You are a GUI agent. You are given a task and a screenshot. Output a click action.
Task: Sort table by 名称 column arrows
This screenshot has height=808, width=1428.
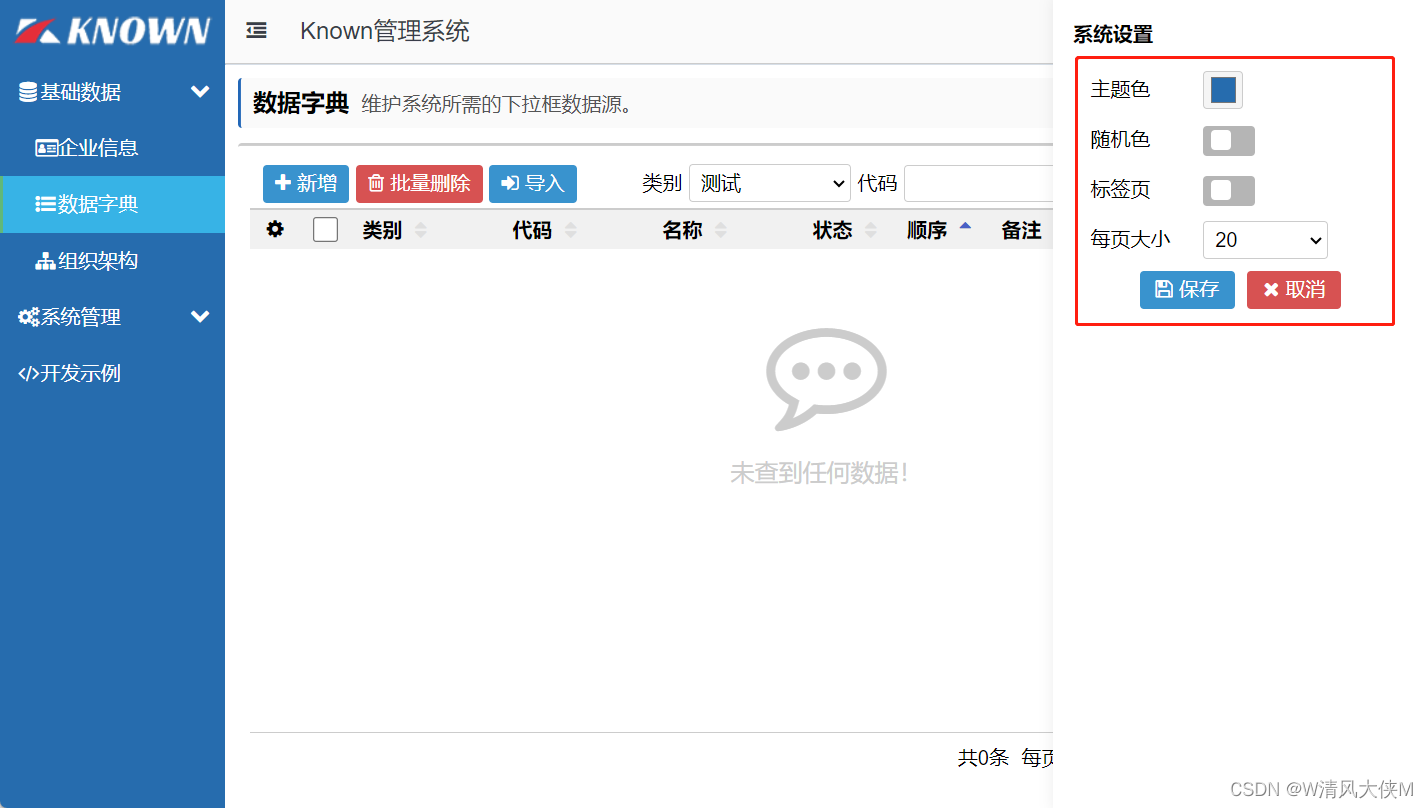pyautogui.click(x=721, y=231)
